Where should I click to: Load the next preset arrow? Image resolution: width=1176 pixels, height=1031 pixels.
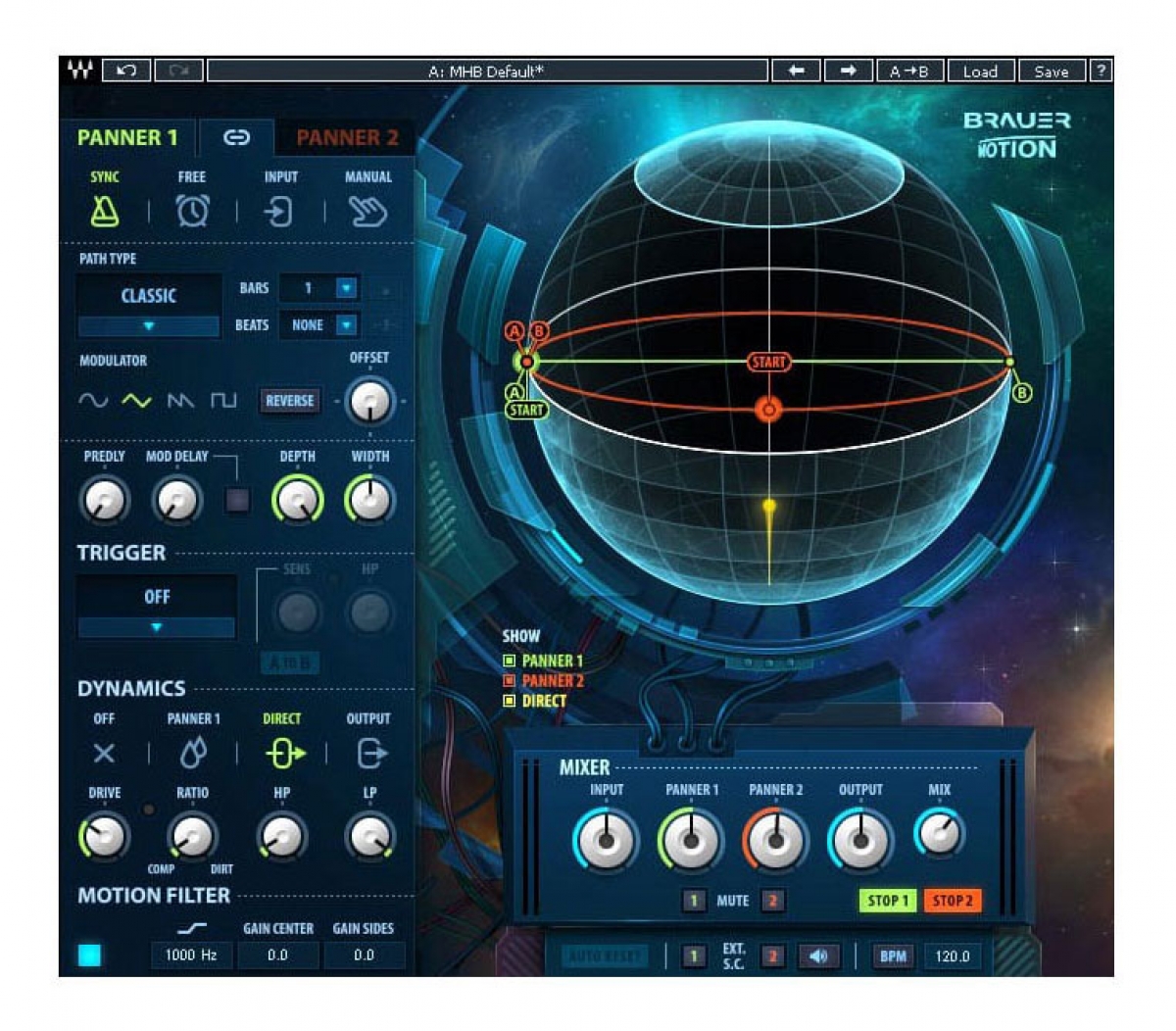[848, 71]
